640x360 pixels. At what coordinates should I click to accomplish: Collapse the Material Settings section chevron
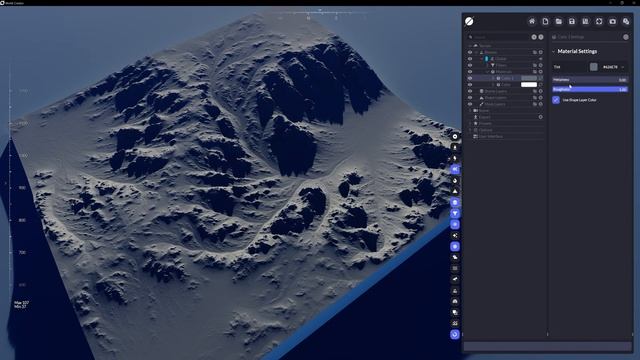[553, 51]
